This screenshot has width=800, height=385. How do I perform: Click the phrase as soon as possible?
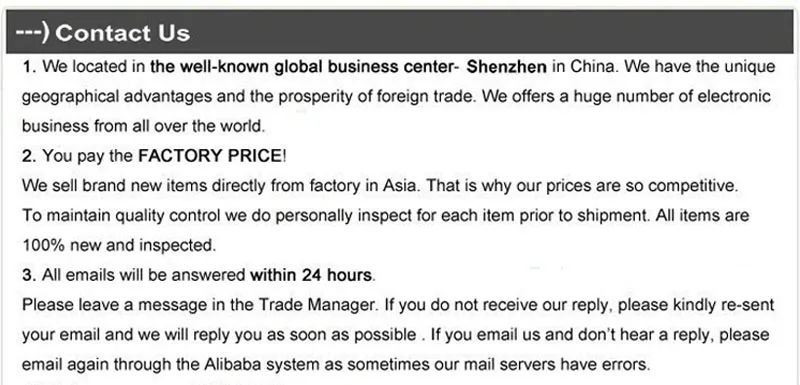point(353,335)
